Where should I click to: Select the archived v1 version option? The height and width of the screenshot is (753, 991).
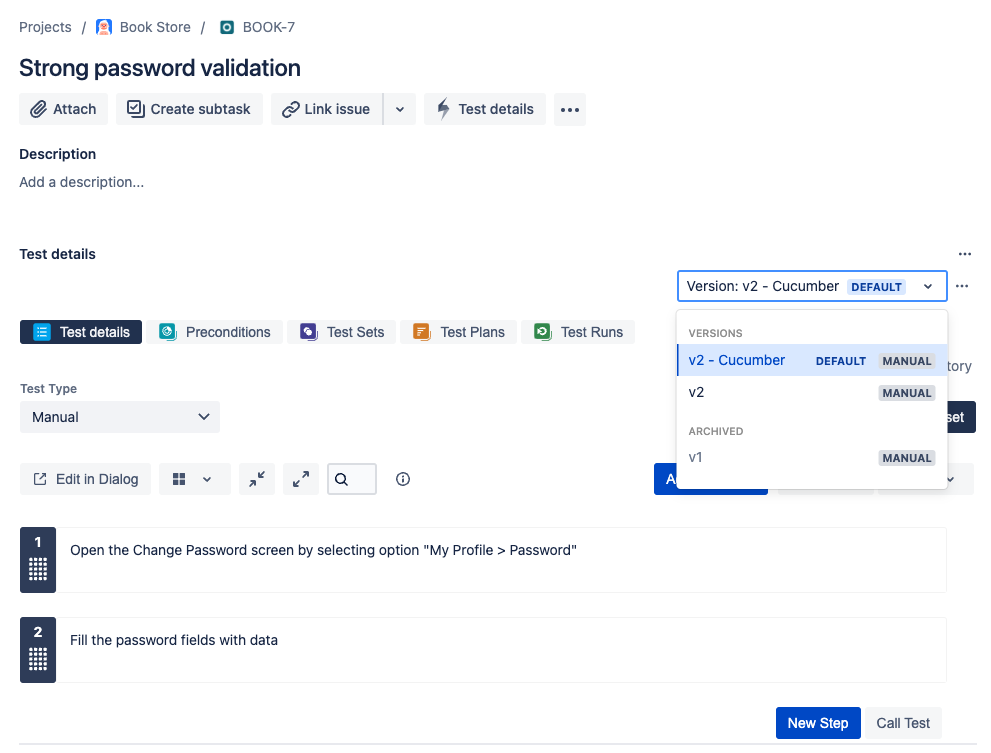[812, 458]
